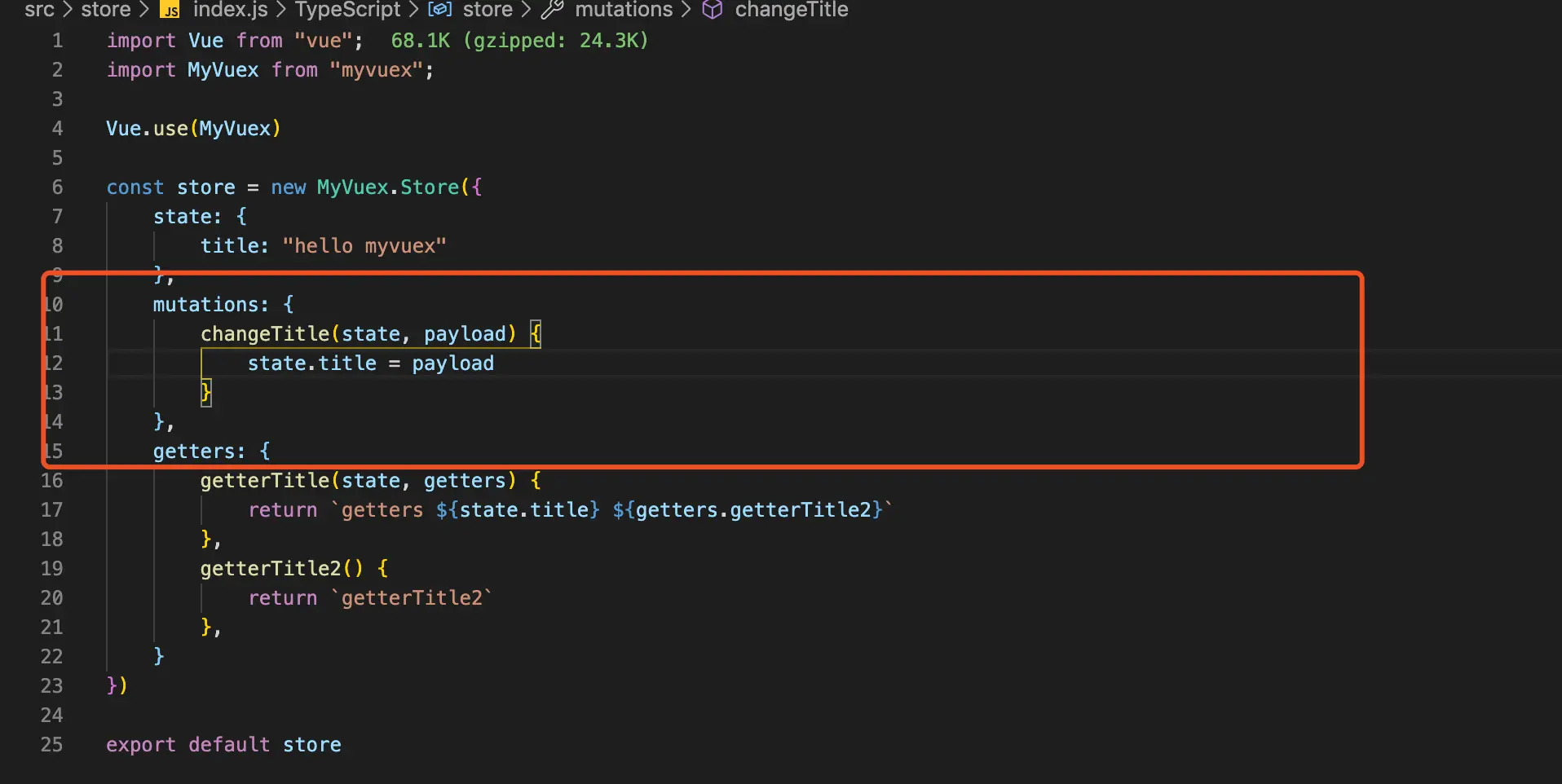The height and width of the screenshot is (784, 1562).
Task: Click line number 1 in the gutter
Action: pyautogui.click(x=57, y=41)
